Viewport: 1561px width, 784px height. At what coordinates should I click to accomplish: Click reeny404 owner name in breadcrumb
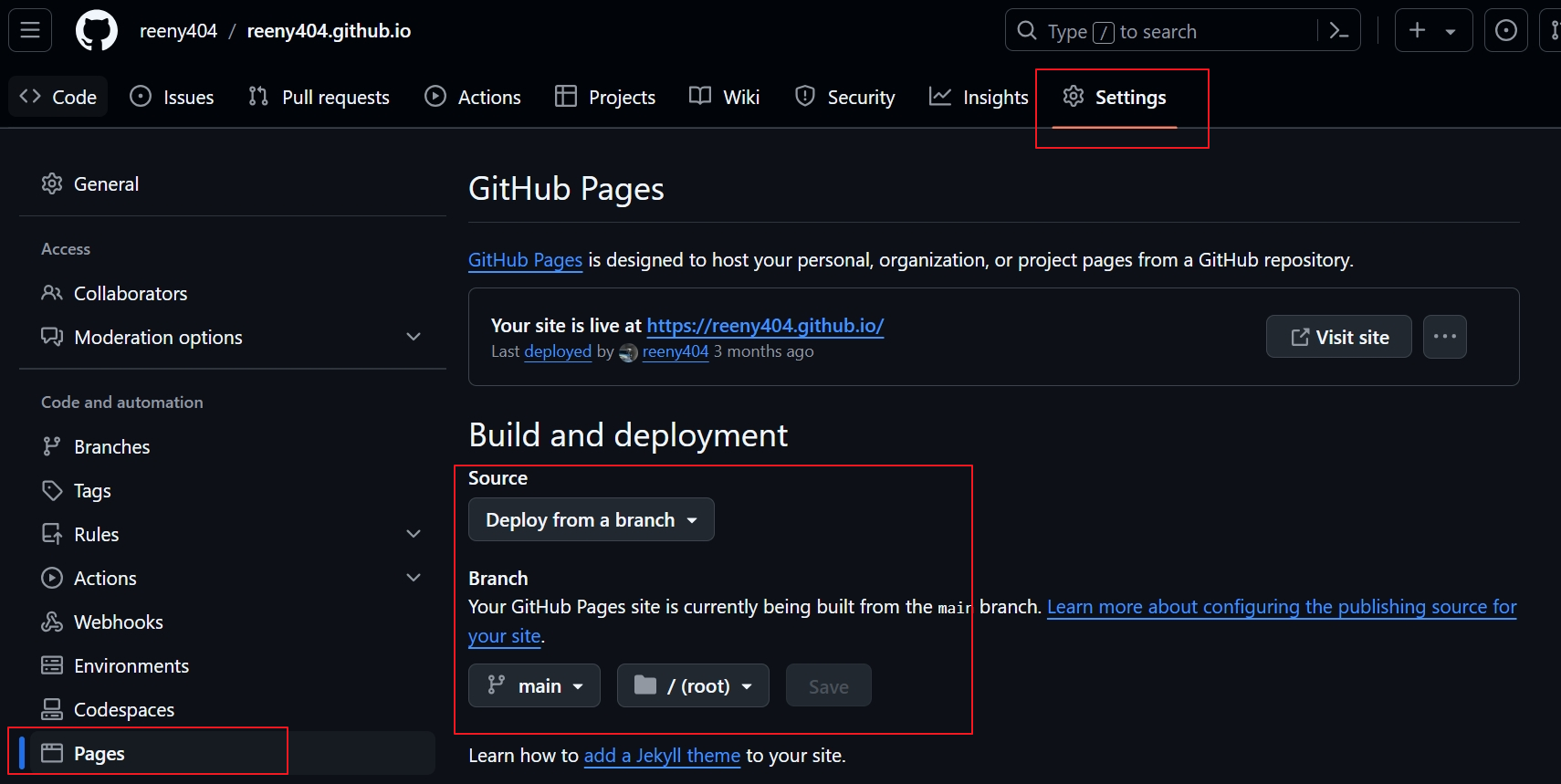pos(178,31)
